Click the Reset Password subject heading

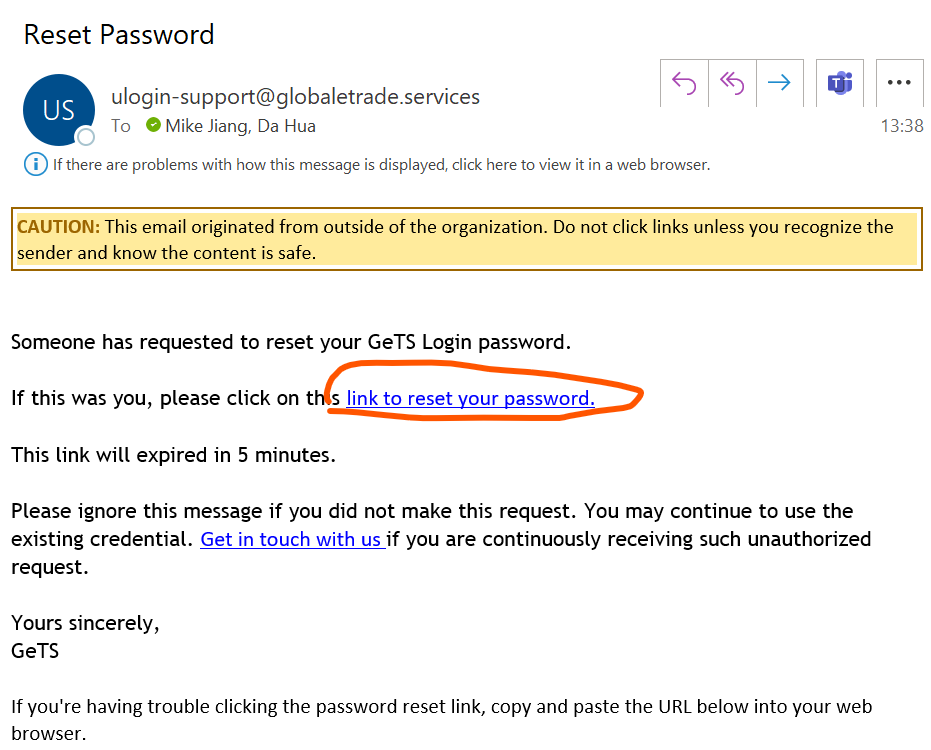[119, 34]
